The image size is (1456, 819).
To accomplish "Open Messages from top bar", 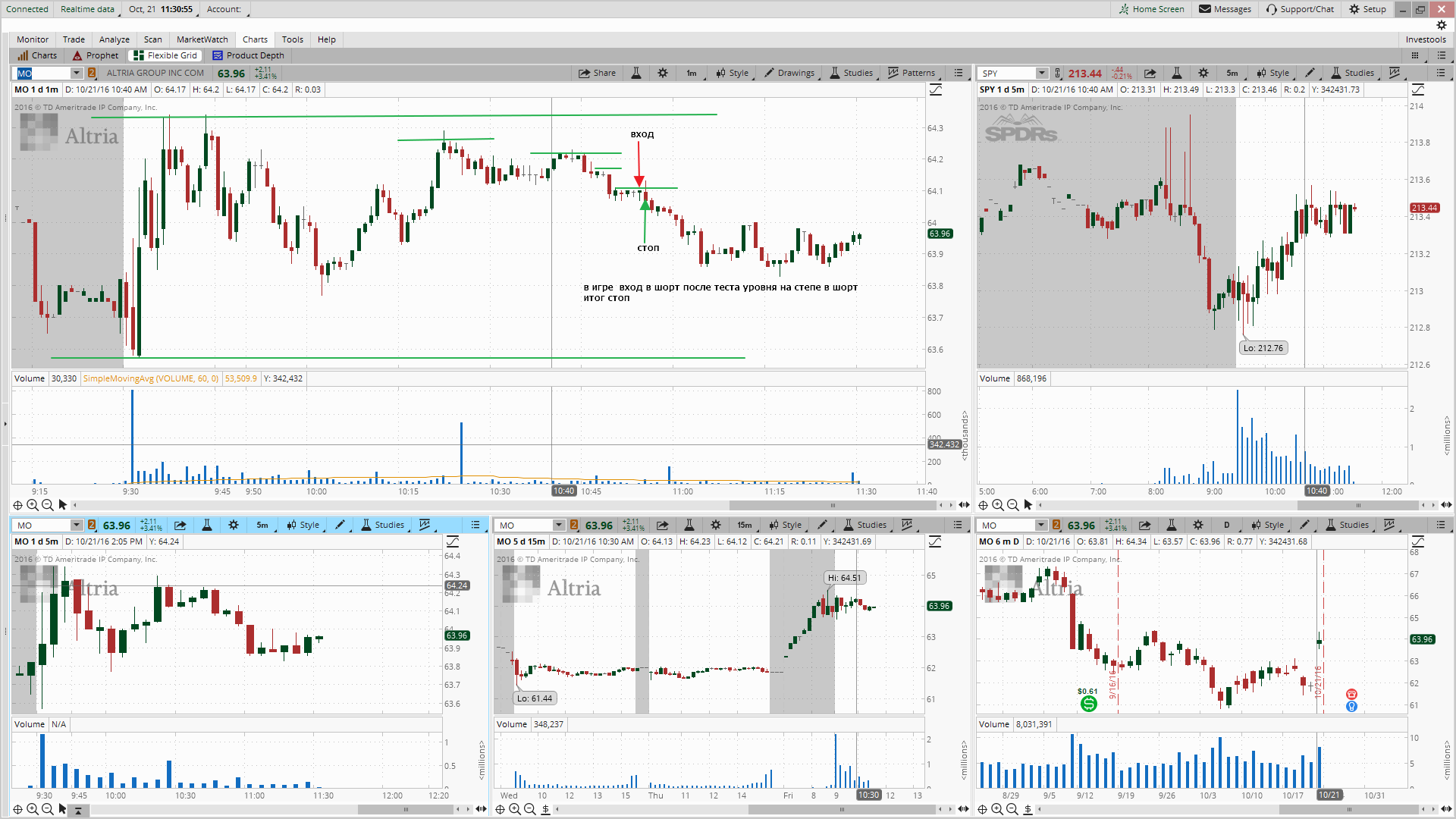I will tap(1225, 9).
